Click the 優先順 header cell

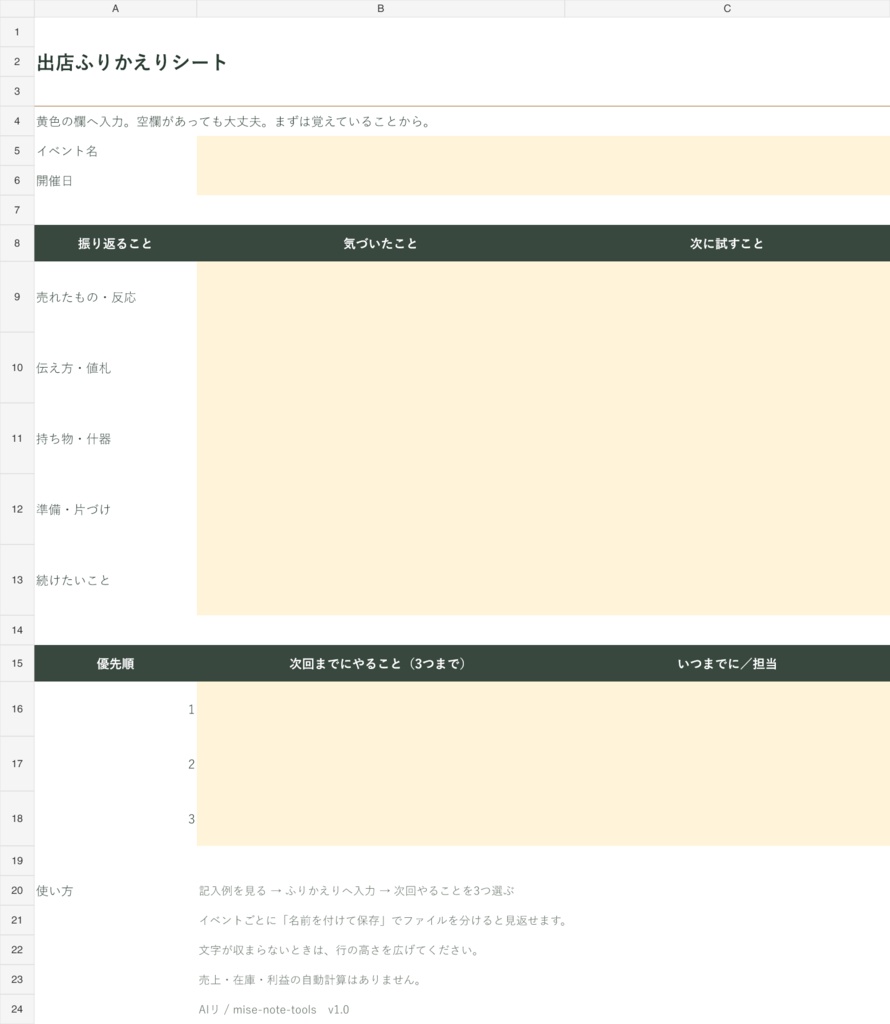tap(115, 664)
